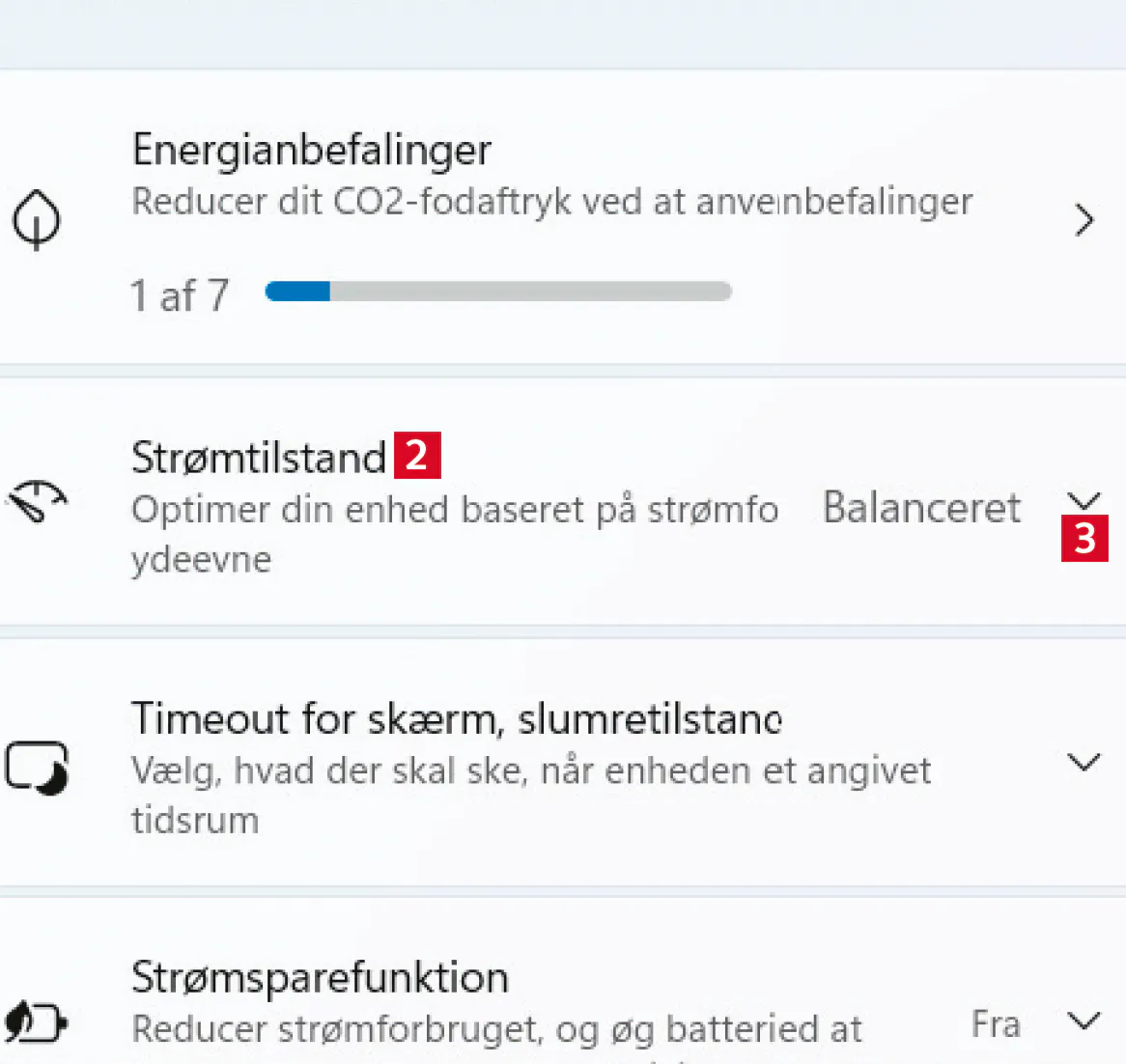Select the Balanceret power mode dropdown

tap(921, 507)
